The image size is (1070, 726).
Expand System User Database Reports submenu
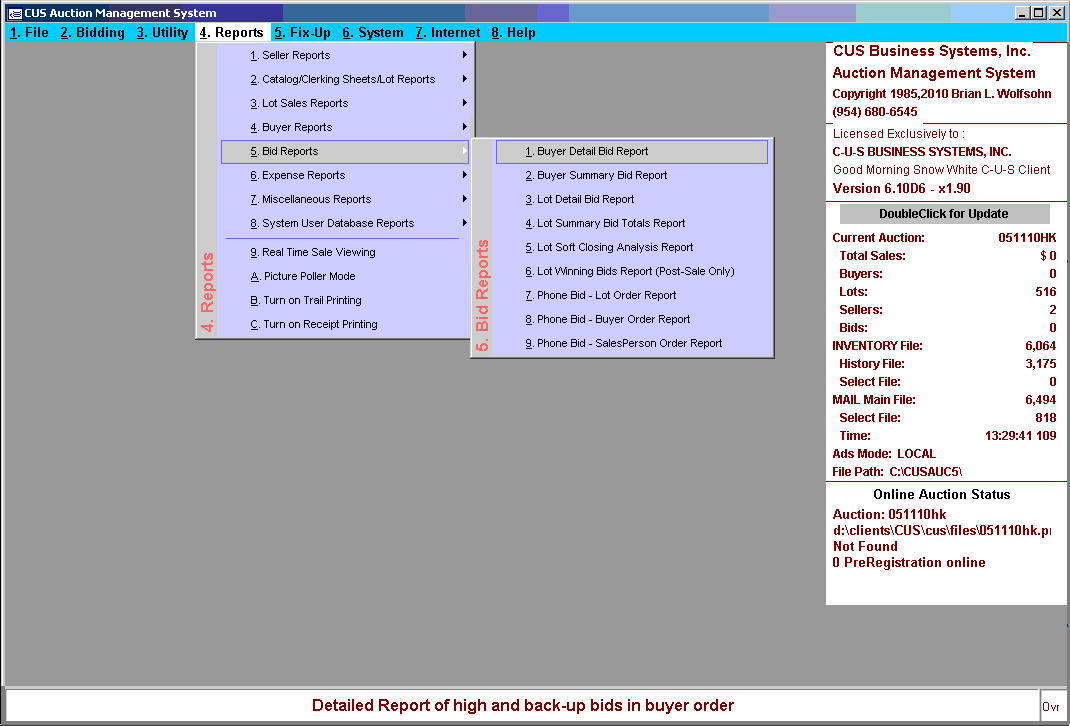point(345,223)
